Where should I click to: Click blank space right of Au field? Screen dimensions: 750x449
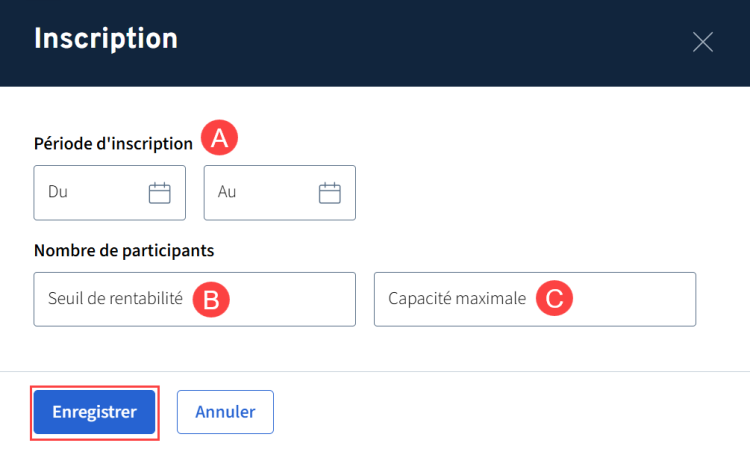pyautogui.click(x=540, y=193)
